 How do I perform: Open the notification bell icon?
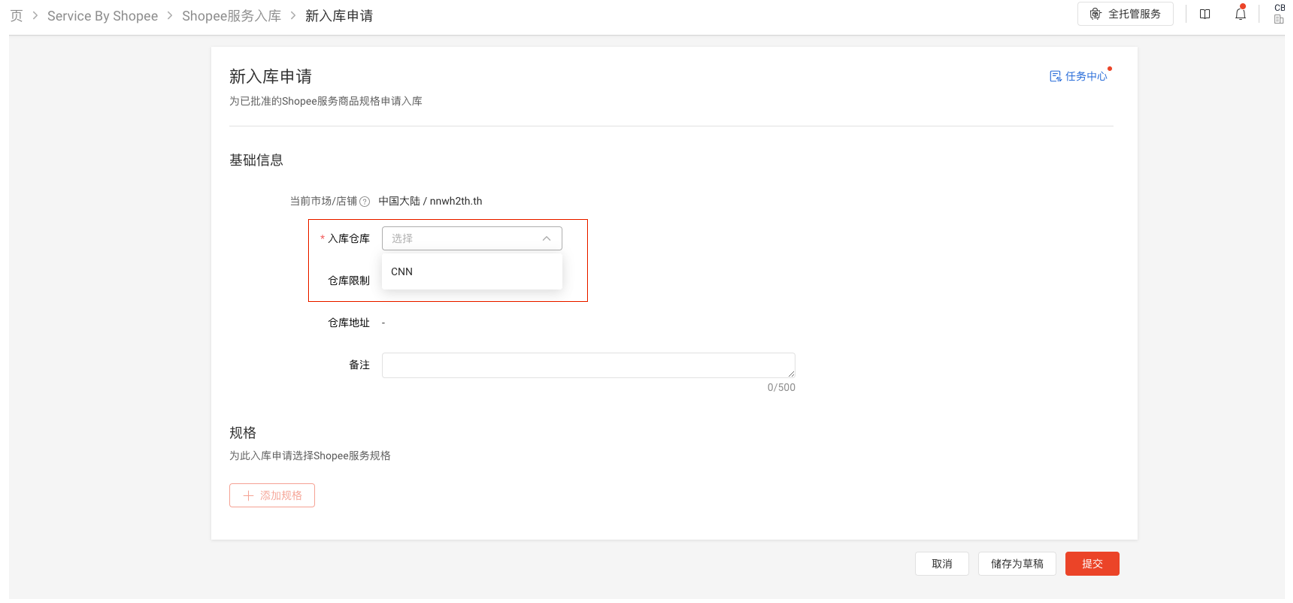pos(1240,14)
